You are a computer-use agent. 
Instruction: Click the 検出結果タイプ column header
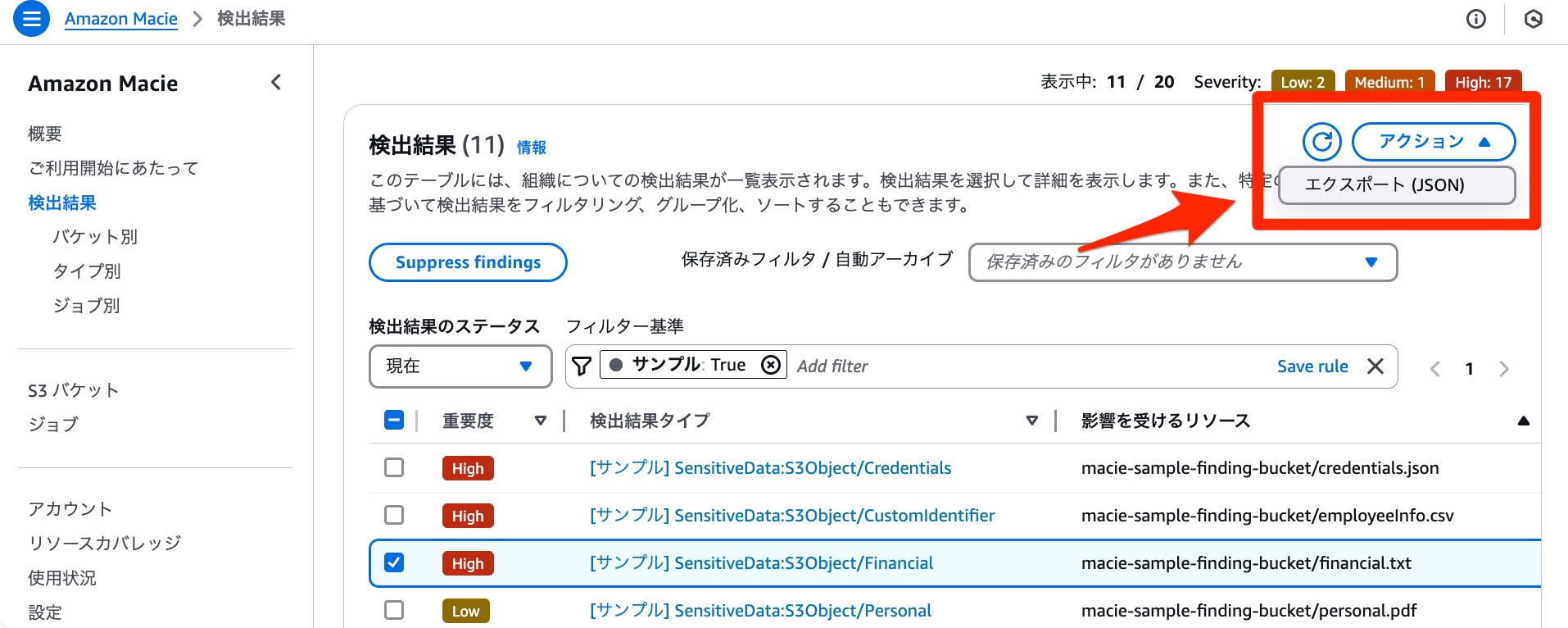[650, 421]
